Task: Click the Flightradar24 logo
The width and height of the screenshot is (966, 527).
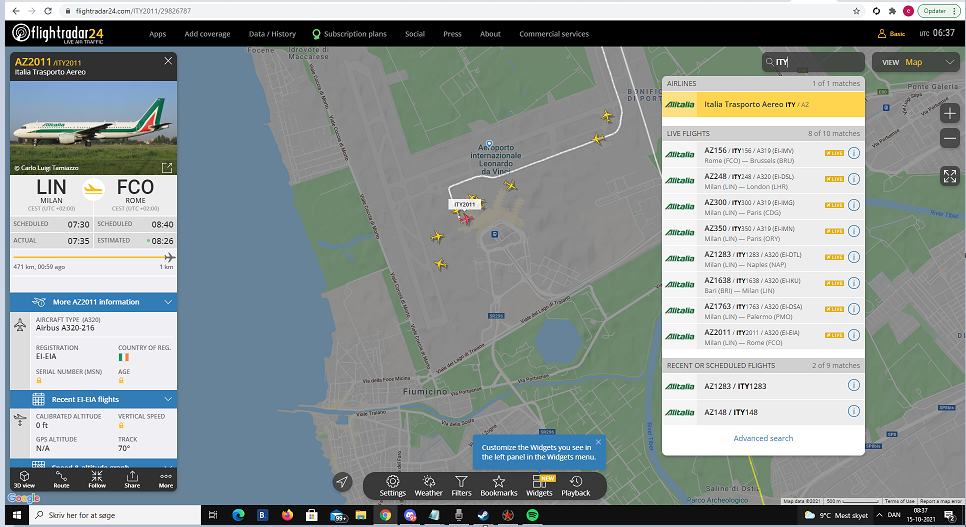Action: point(58,33)
